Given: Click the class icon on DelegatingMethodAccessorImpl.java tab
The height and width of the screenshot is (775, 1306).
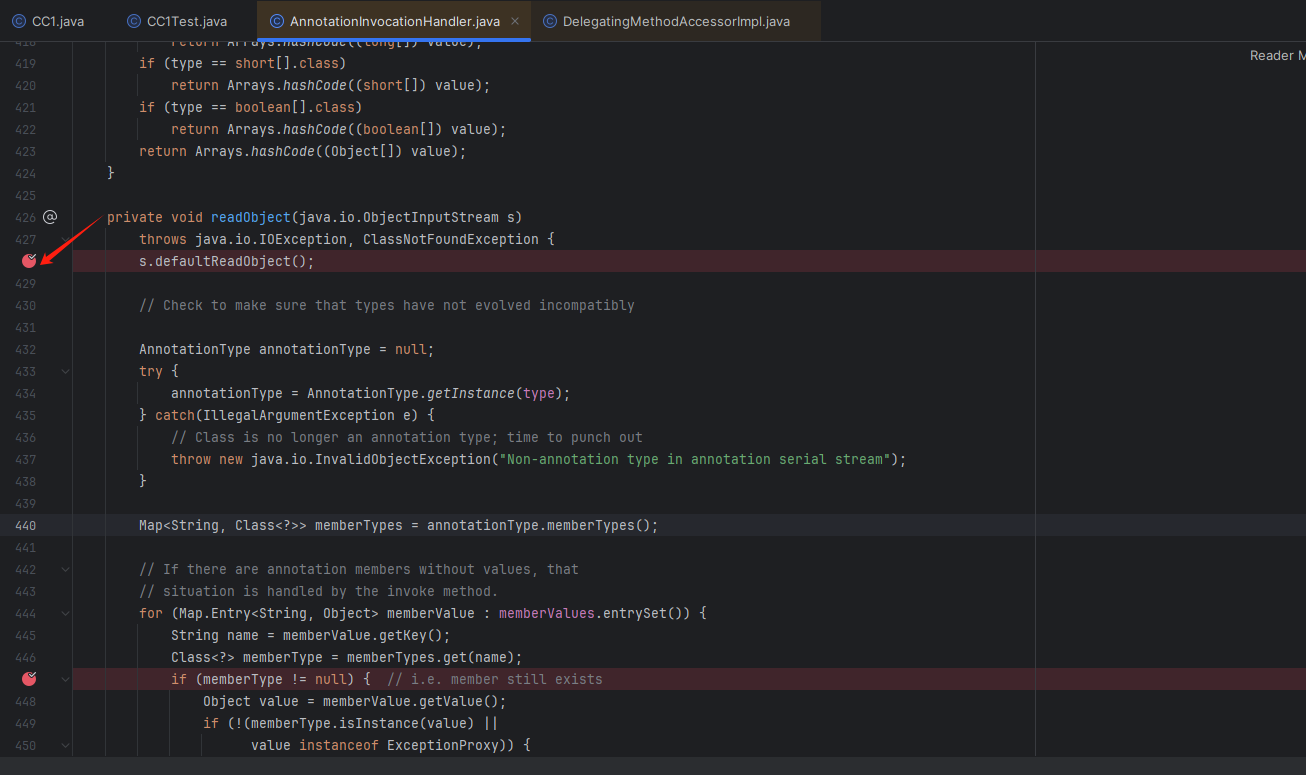Looking at the screenshot, I should tap(550, 21).
